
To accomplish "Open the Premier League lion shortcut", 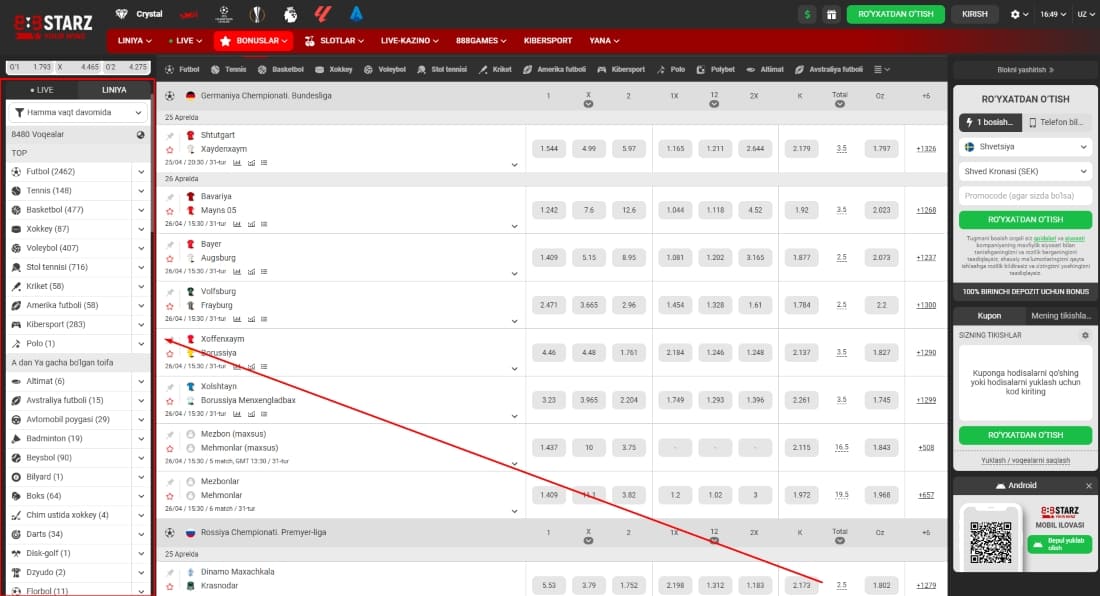I will coord(290,14).
